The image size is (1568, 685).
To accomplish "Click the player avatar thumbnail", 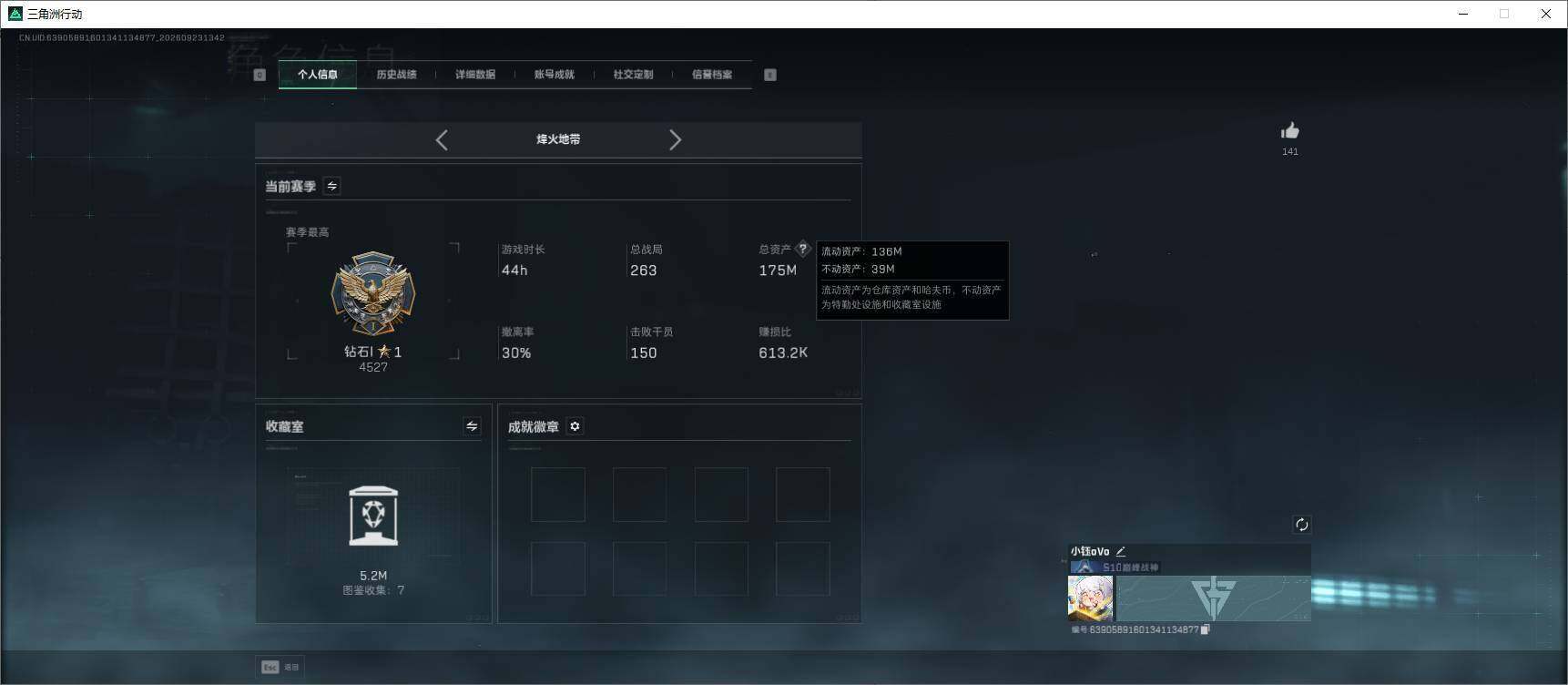I will [1090, 598].
